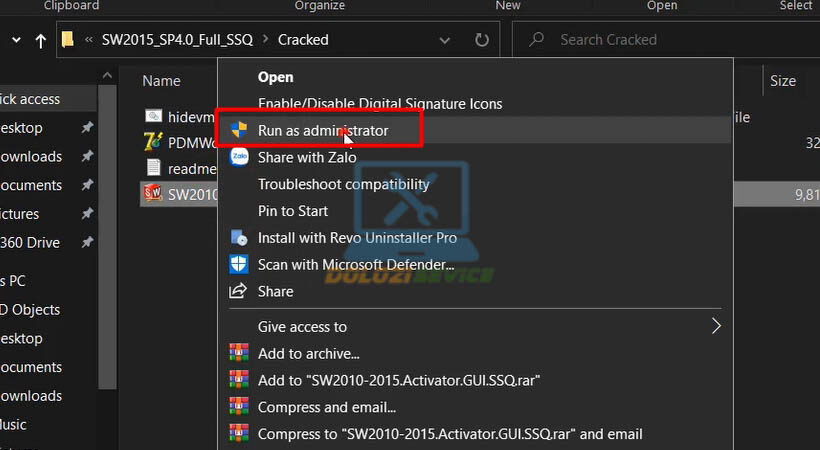Click the SW2010 file icon
This screenshot has height=450, width=820.
[x=153, y=193]
